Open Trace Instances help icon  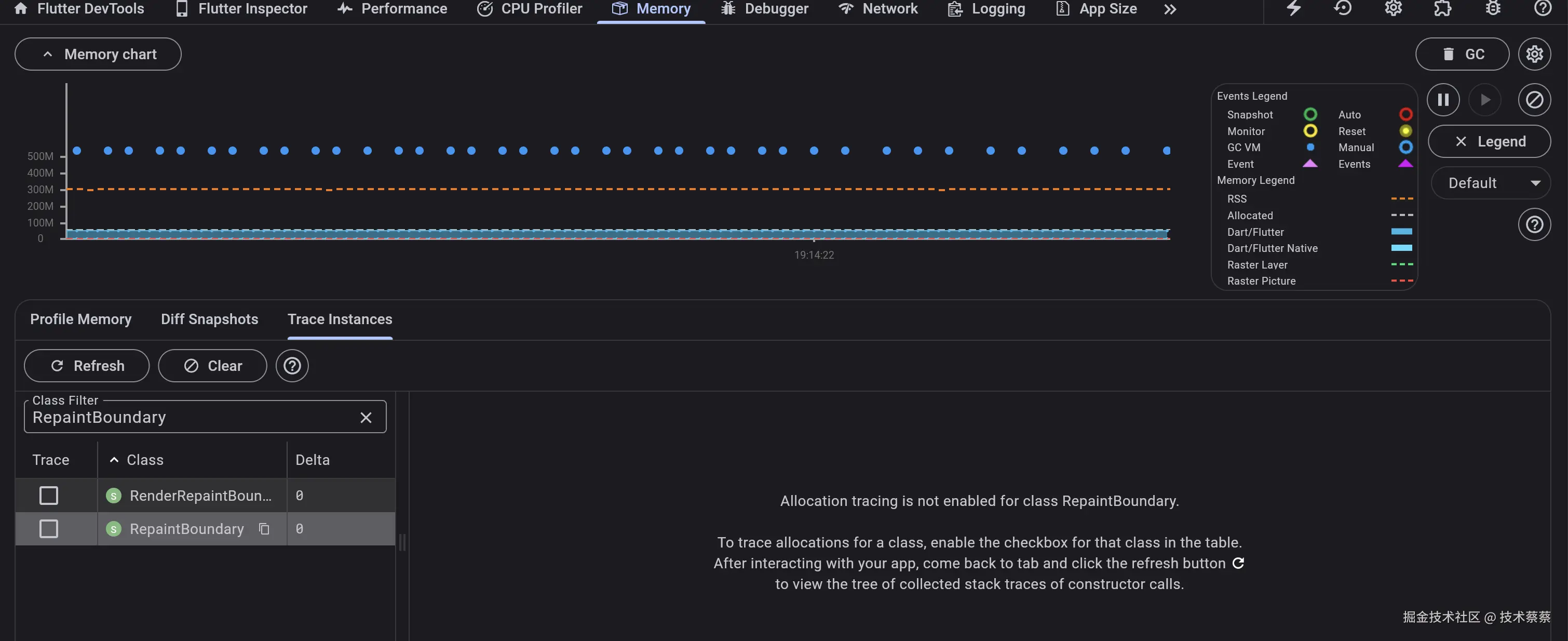coord(292,366)
